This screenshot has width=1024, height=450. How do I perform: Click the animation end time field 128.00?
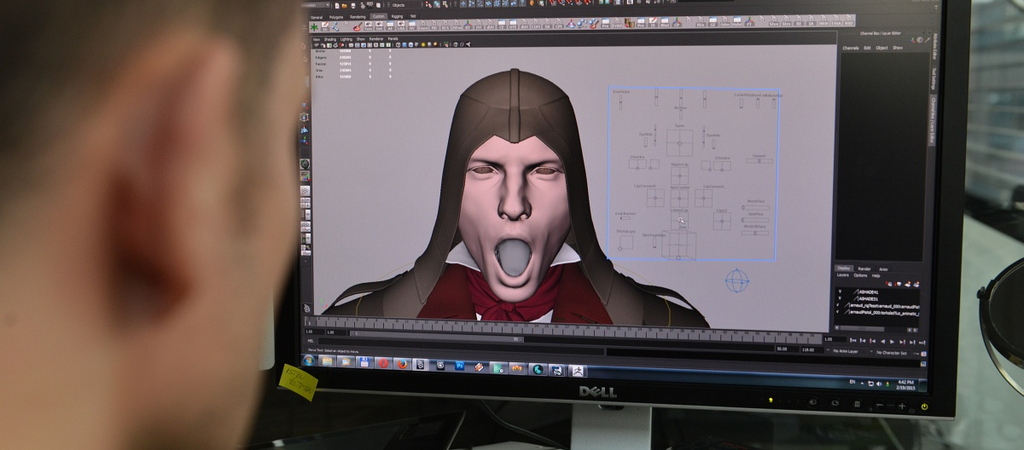pyautogui.click(x=812, y=349)
